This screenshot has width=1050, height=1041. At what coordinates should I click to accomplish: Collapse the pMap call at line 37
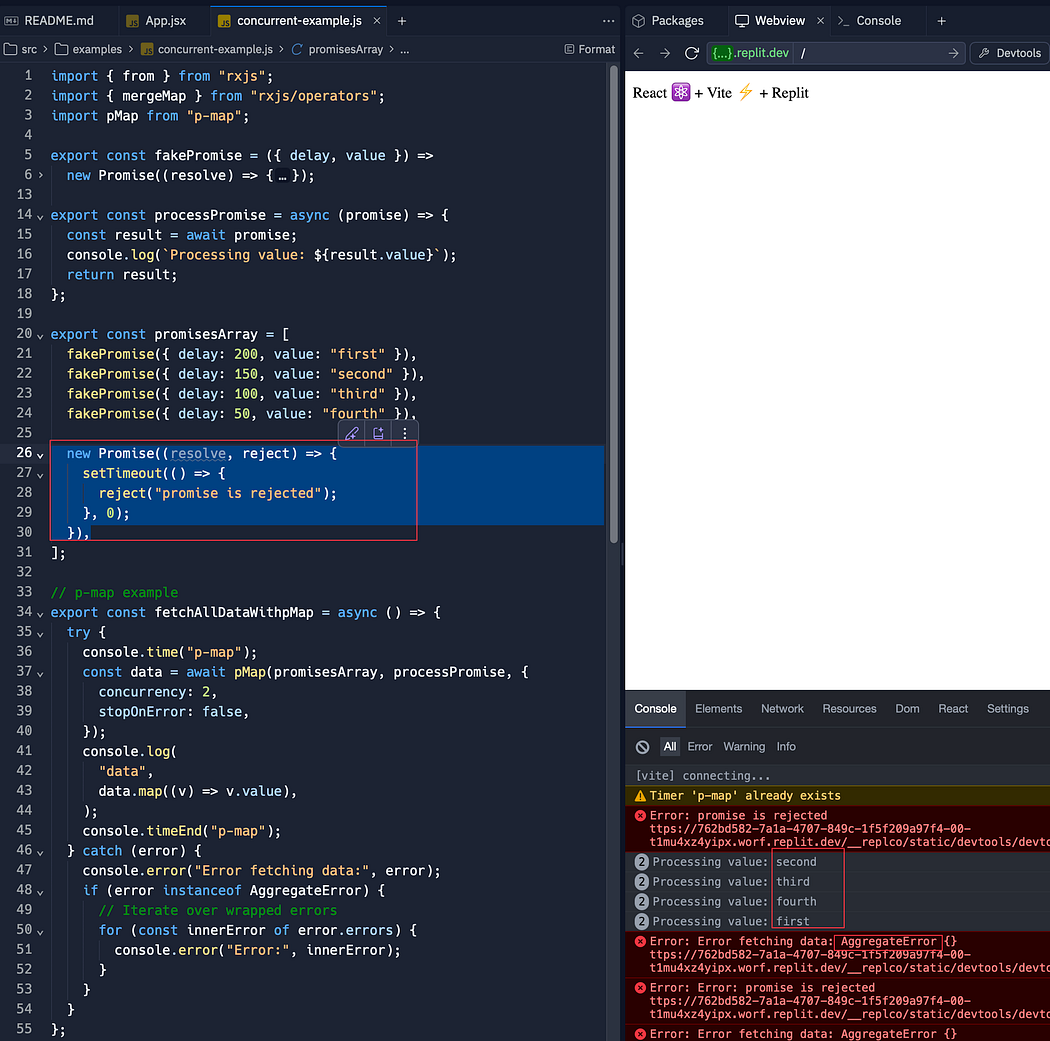coord(40,673)
